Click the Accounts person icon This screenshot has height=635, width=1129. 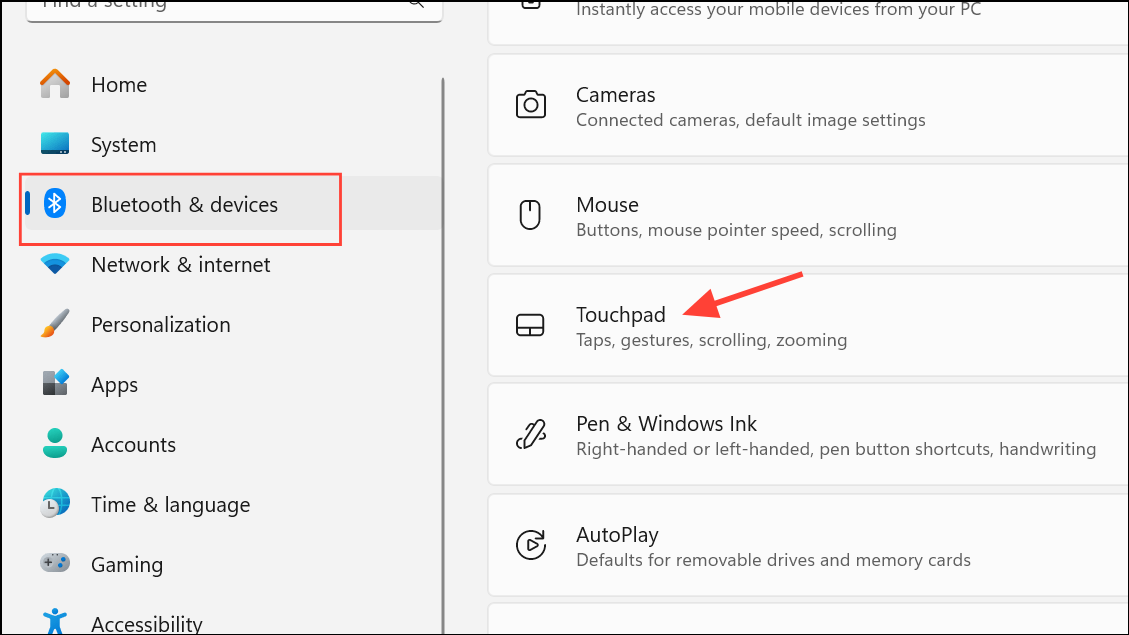coord(55,443)
